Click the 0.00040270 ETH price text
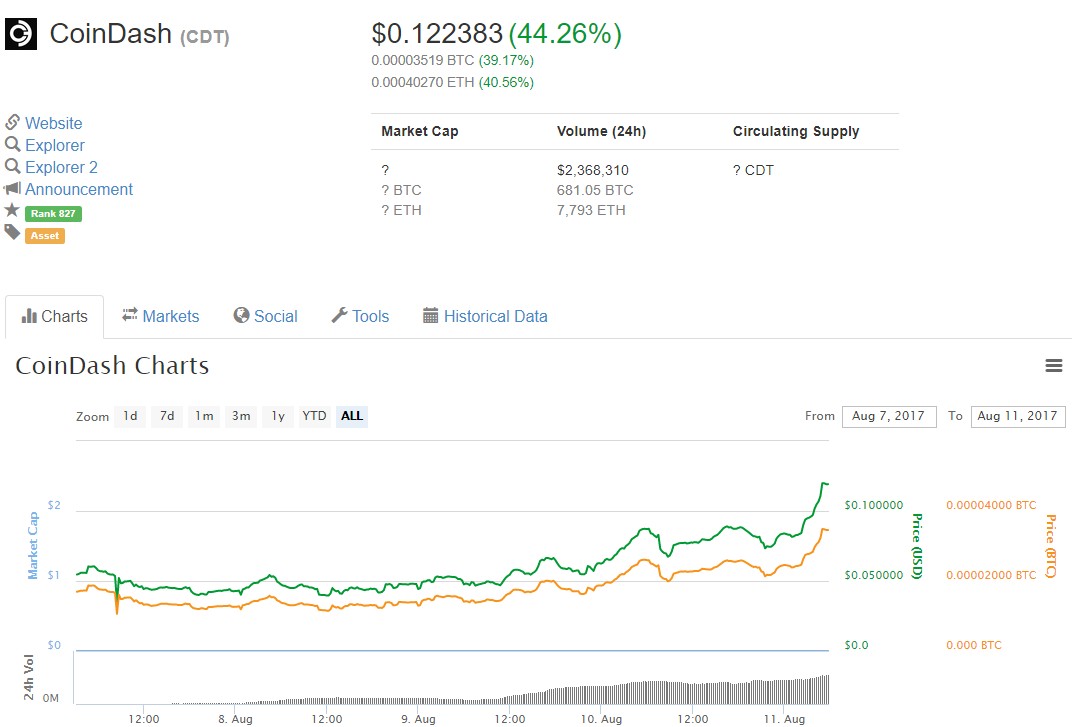The image size is (1072, 727). (x=423, y=82)
